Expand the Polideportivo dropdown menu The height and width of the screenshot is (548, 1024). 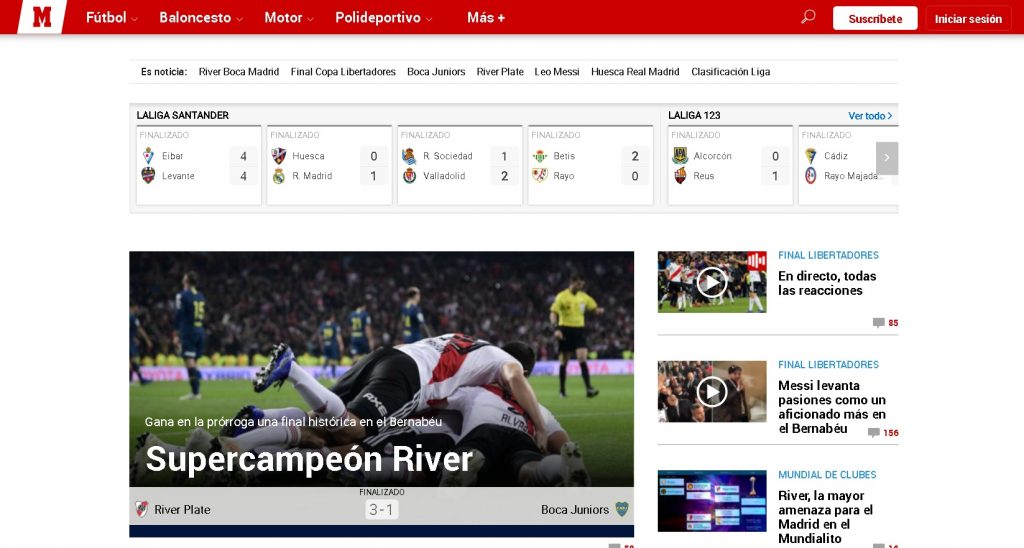[x=384, y=18]
